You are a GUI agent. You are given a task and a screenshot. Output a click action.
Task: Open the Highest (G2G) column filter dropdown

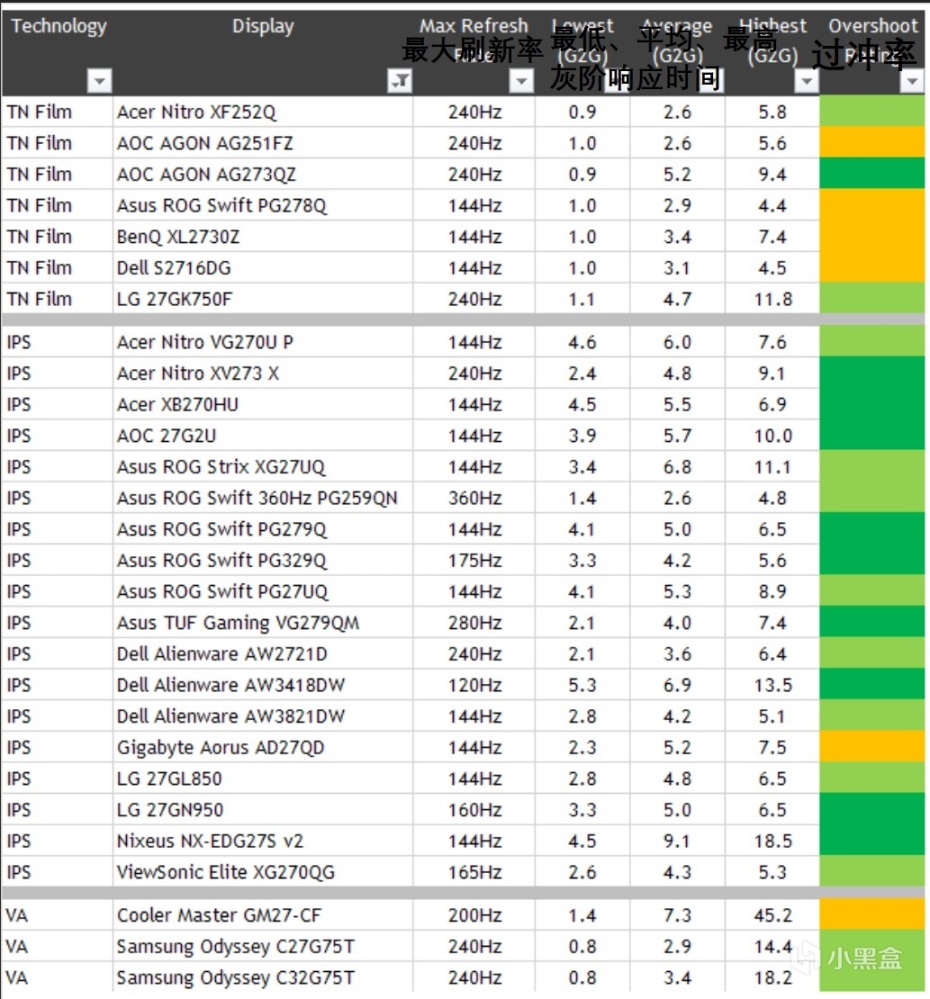(806, 81)
